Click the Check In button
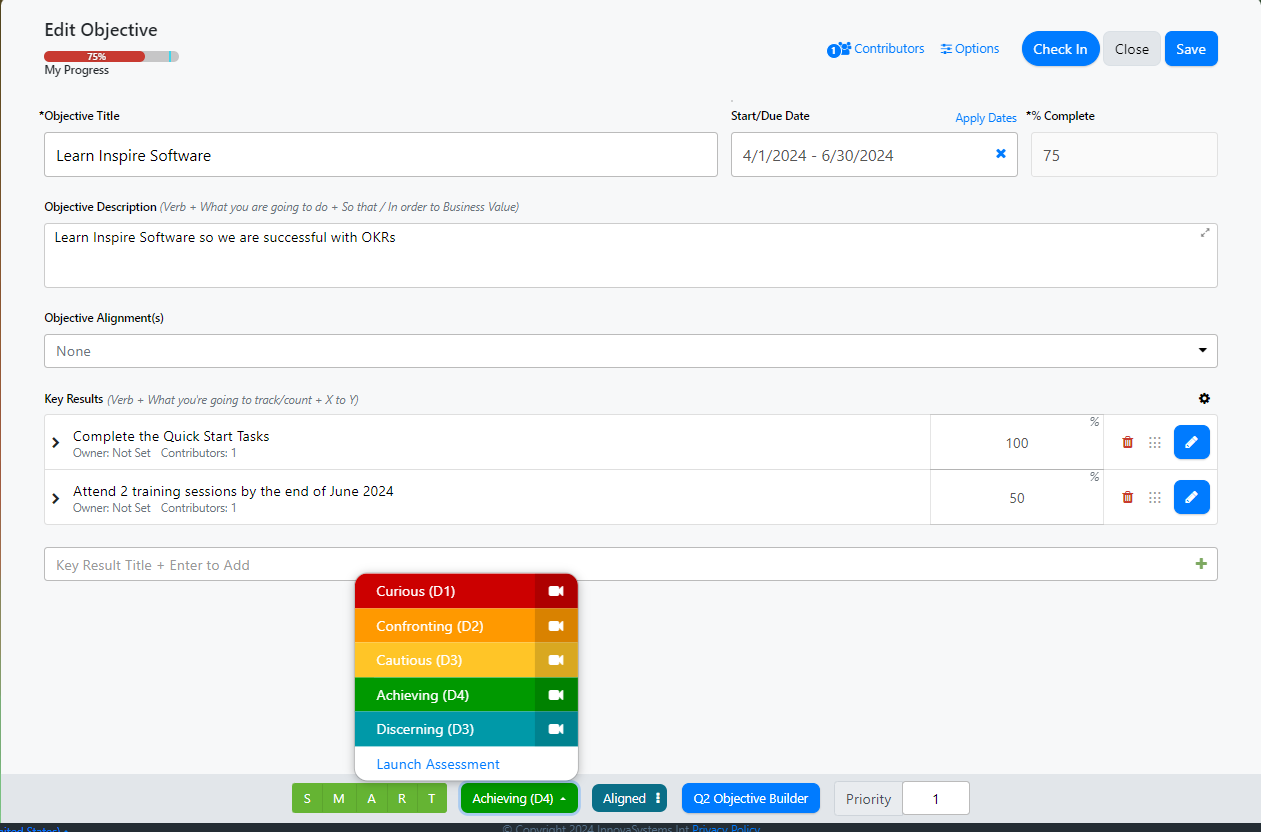The image size is (1261, 832). pos(1060,49)
